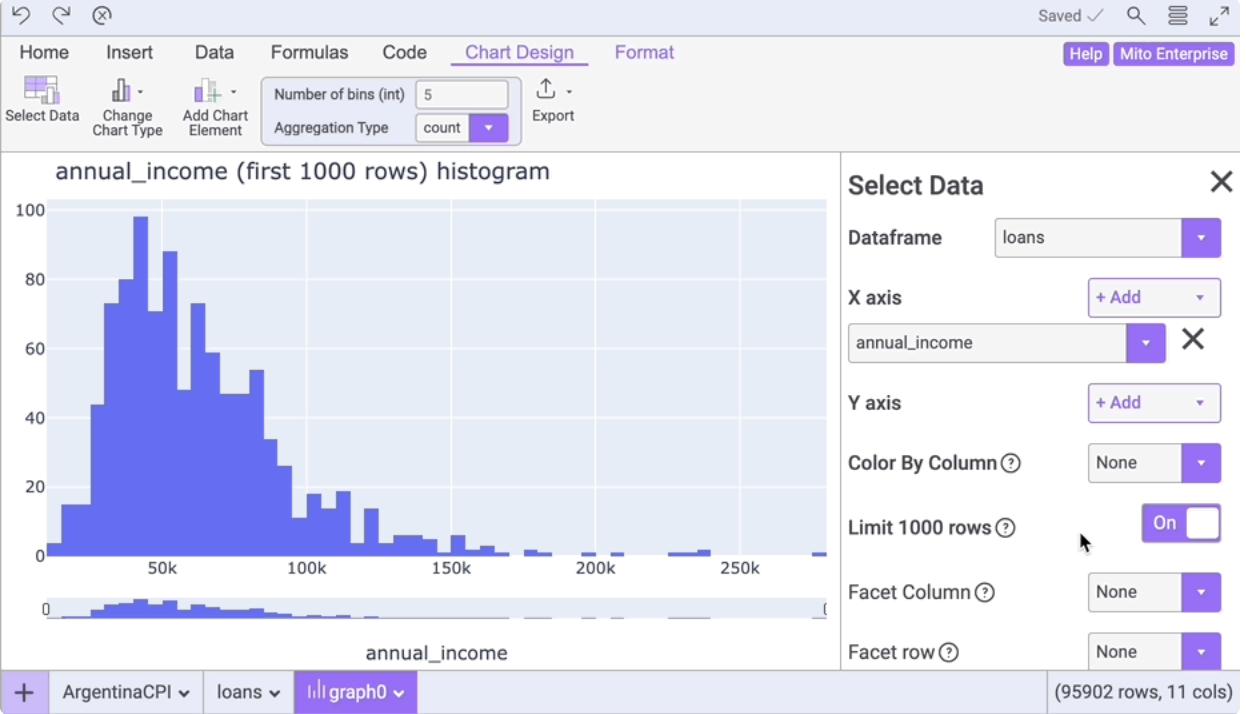Screen dimensions: 1246x714
Task: Add a new sheet with the plus icon
Action: (24, 691)
